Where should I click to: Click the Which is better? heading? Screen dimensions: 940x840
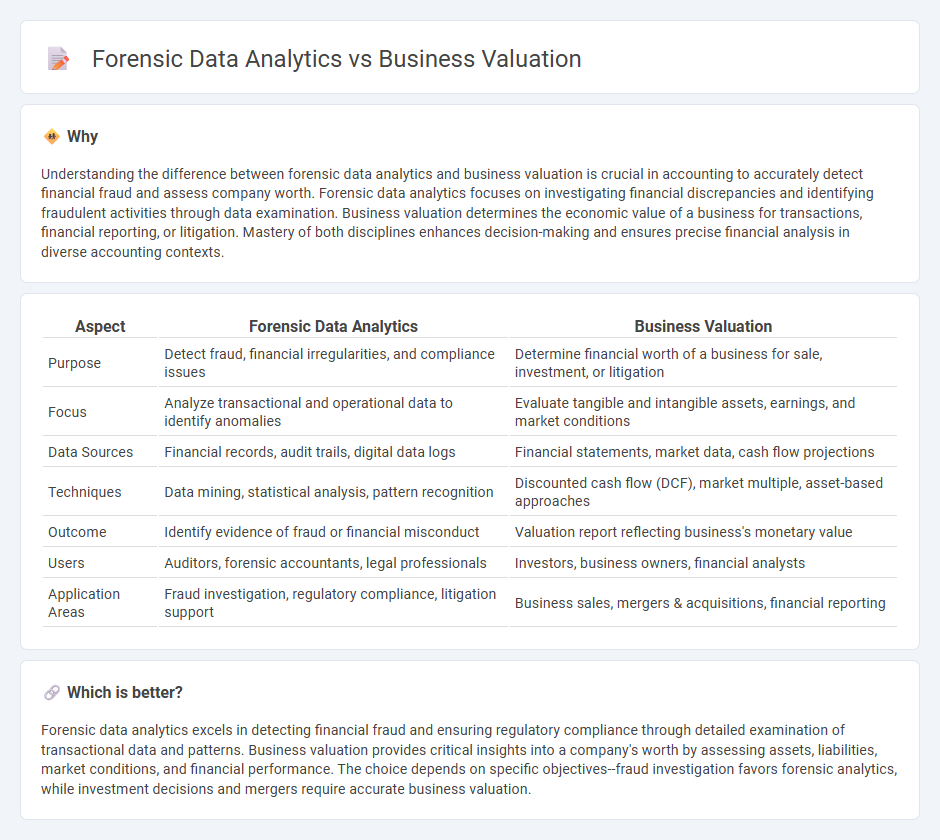coord(125,693)
